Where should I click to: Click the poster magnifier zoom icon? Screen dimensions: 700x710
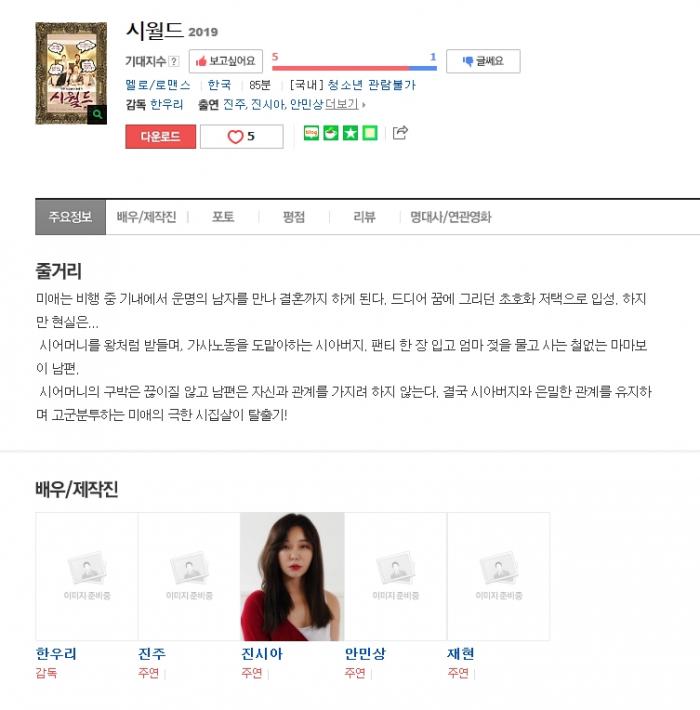tap(97, 114)
